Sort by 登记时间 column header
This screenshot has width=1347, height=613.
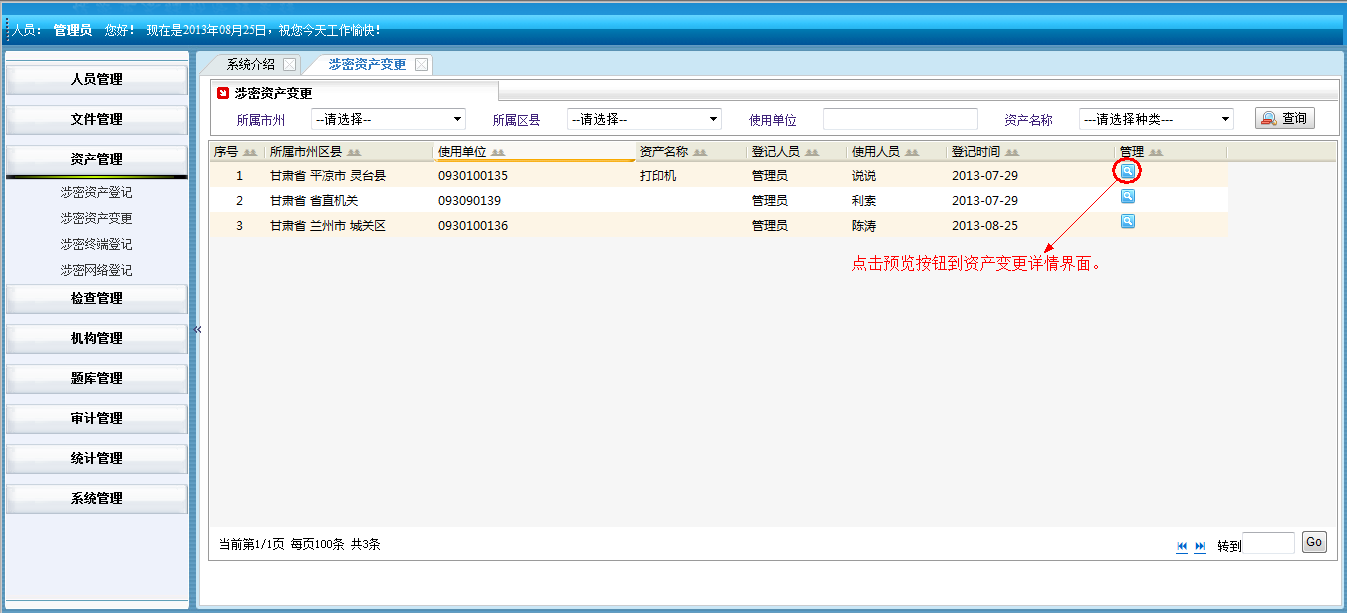[x=1031, y=152]
